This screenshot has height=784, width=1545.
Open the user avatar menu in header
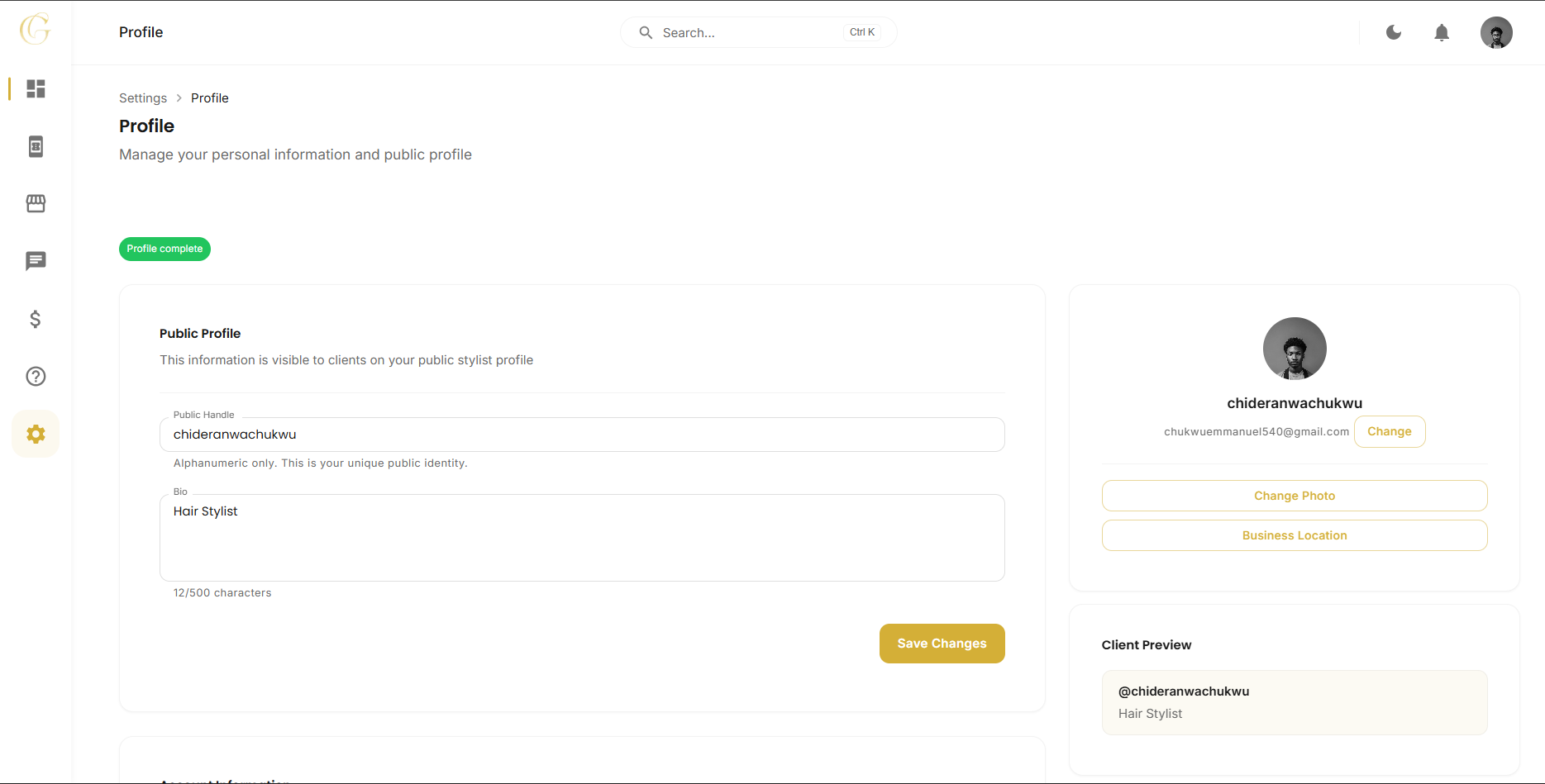(1496, 32)
